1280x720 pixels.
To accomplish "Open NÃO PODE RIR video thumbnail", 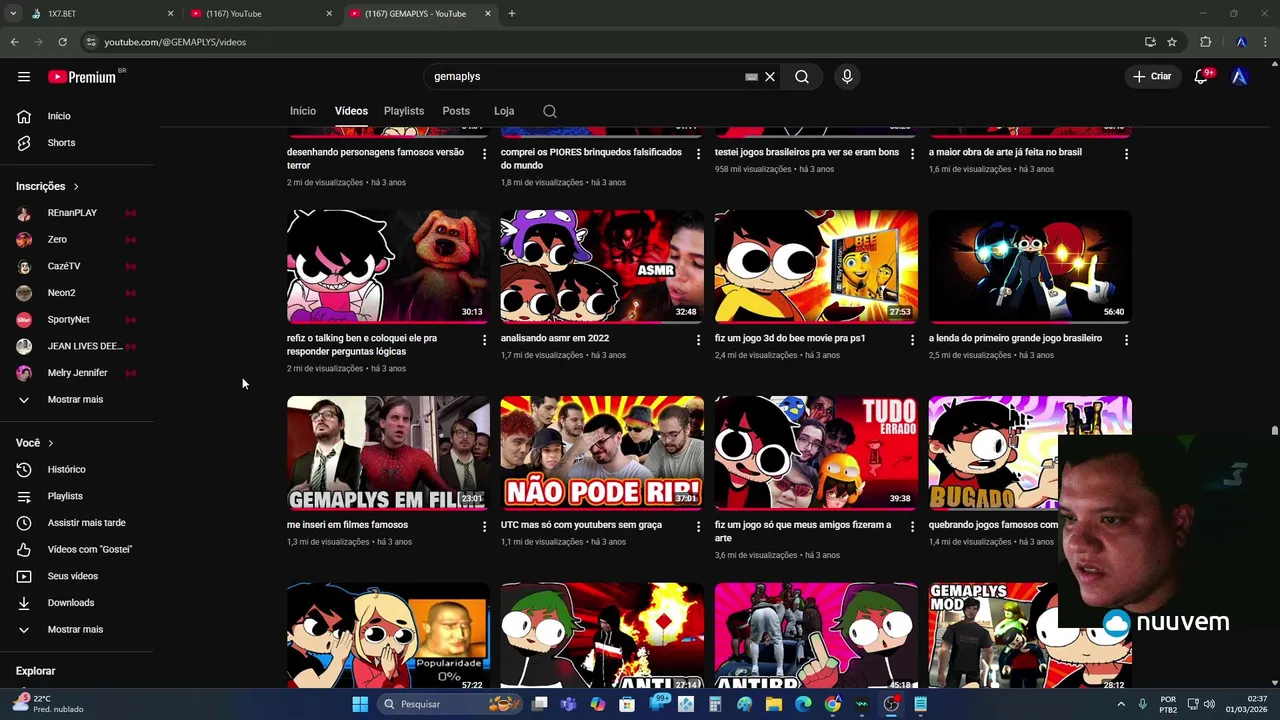I will pyautogui.click(x=602, y=453).
